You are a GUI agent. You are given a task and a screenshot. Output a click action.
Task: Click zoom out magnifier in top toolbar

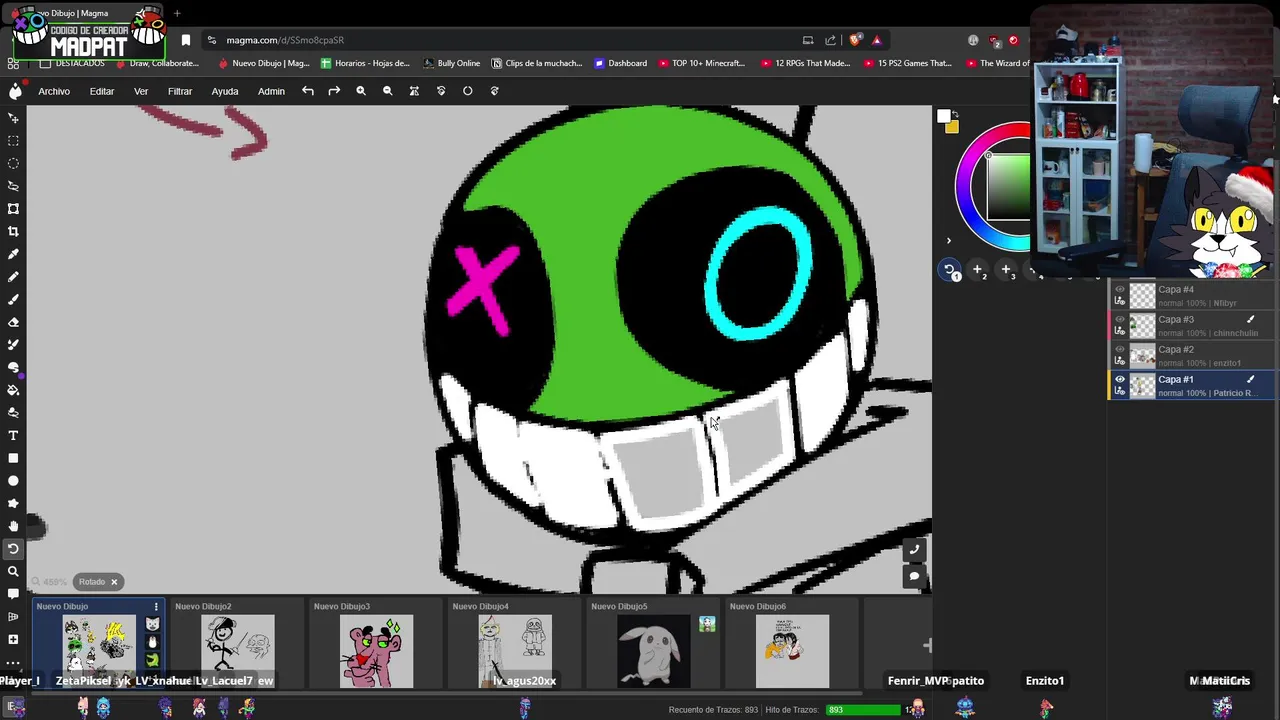coord(388,91)
